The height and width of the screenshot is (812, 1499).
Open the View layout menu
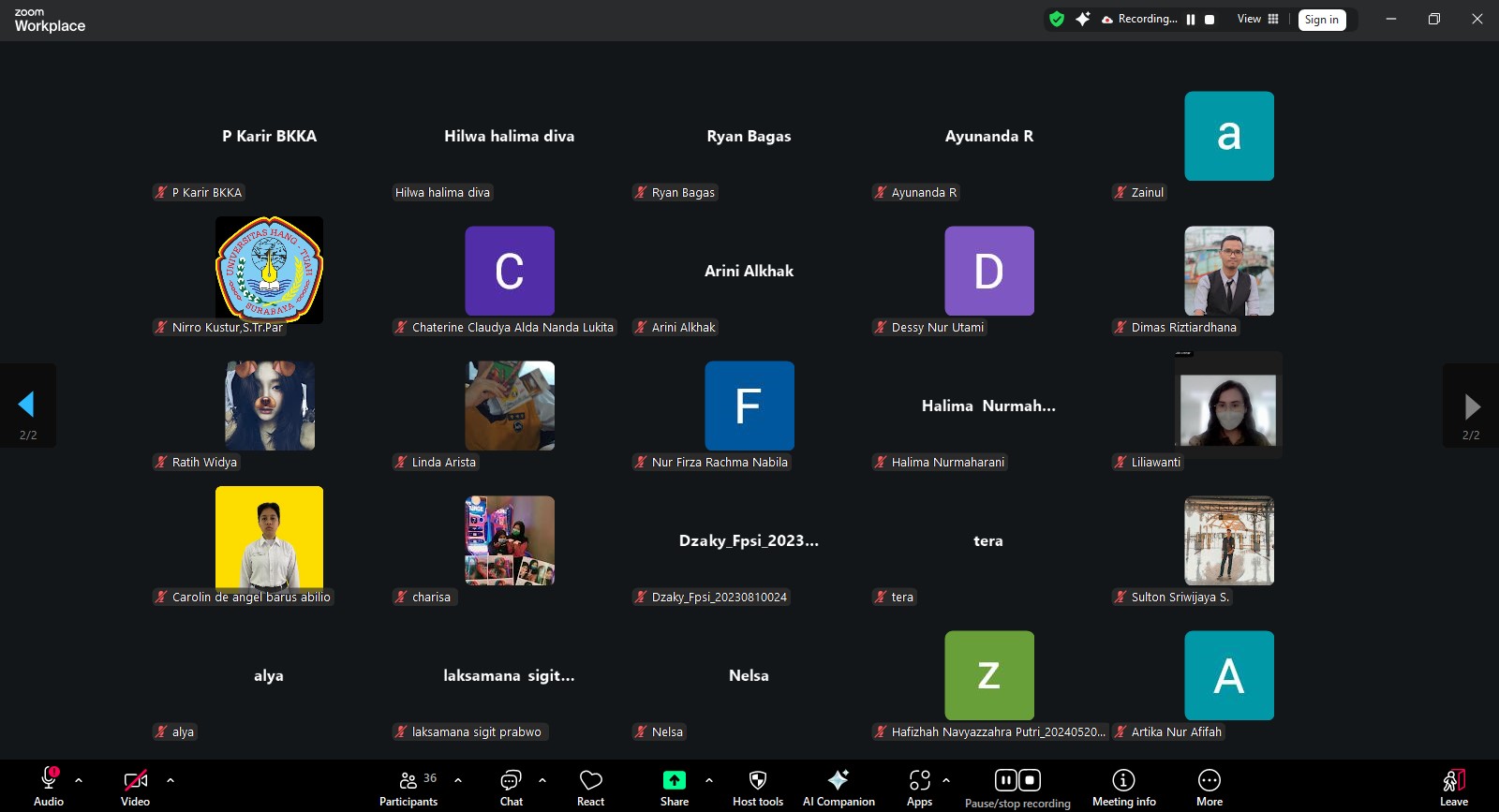coord(1257,19)
